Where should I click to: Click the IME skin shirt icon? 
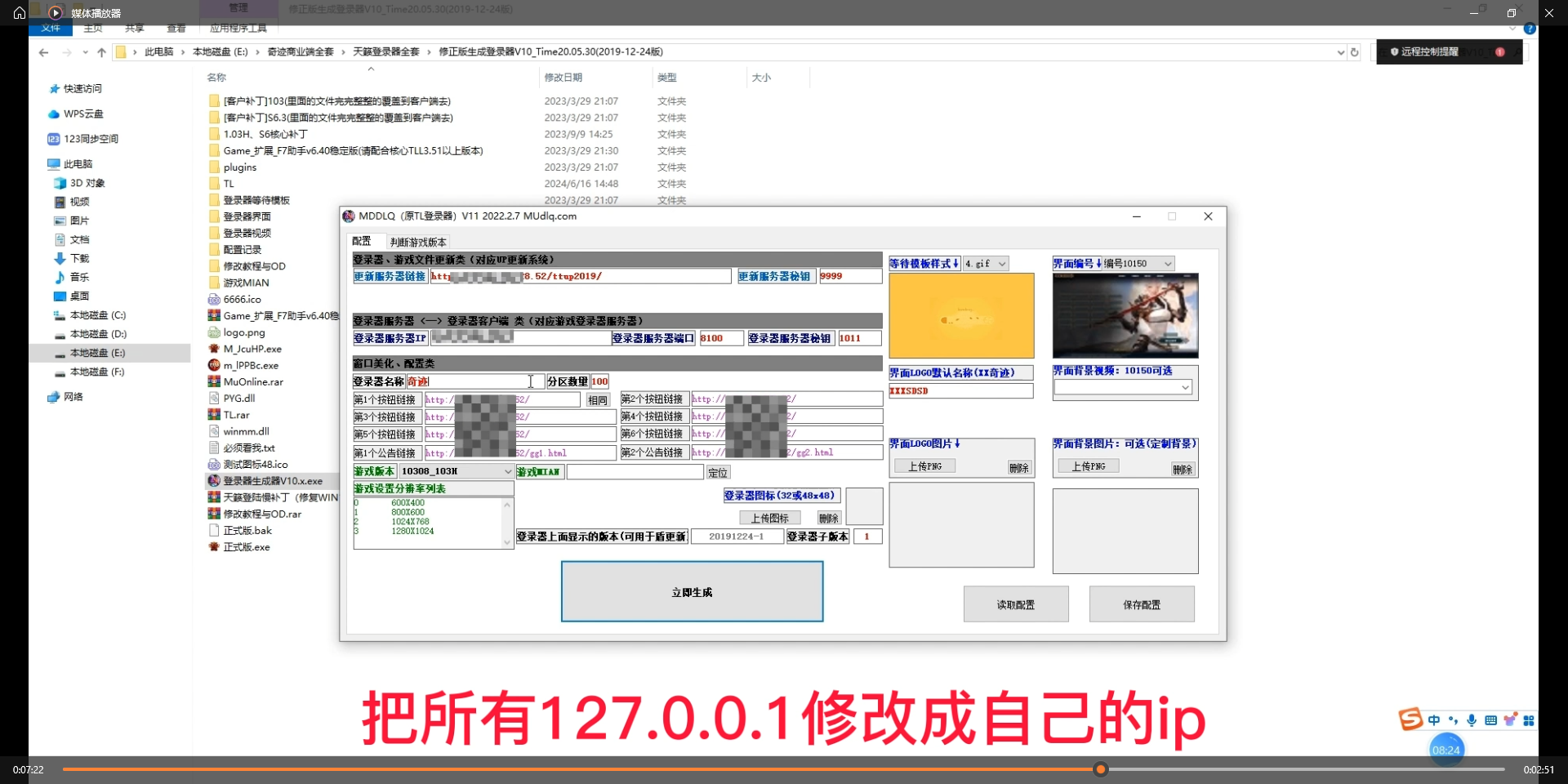(1510, 720)
